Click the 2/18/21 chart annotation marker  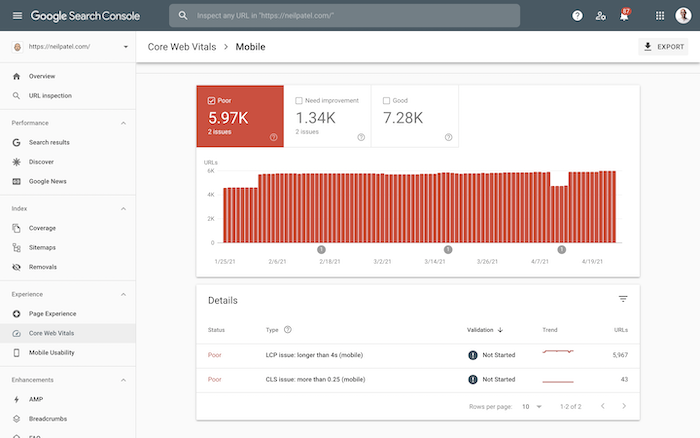click(321, 250)
